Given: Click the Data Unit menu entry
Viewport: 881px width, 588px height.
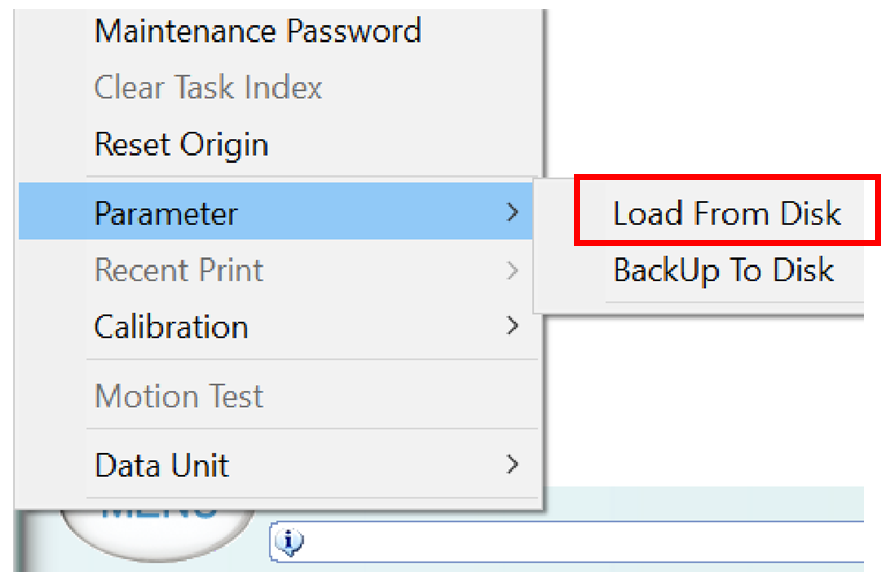Looking at the screenshot, I should [161, 465].
